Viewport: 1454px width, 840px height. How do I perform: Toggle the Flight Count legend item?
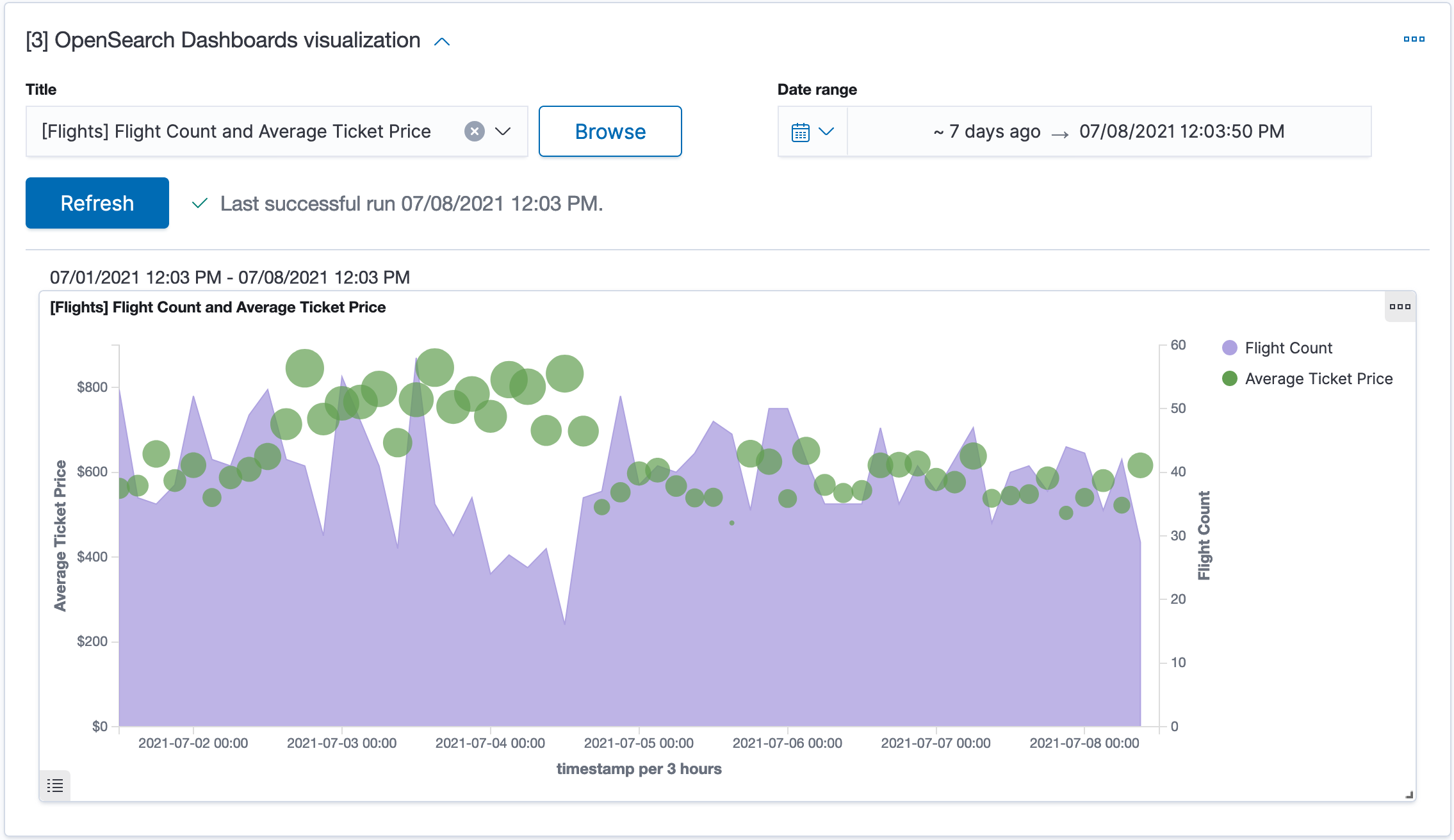pos(1288,348)
